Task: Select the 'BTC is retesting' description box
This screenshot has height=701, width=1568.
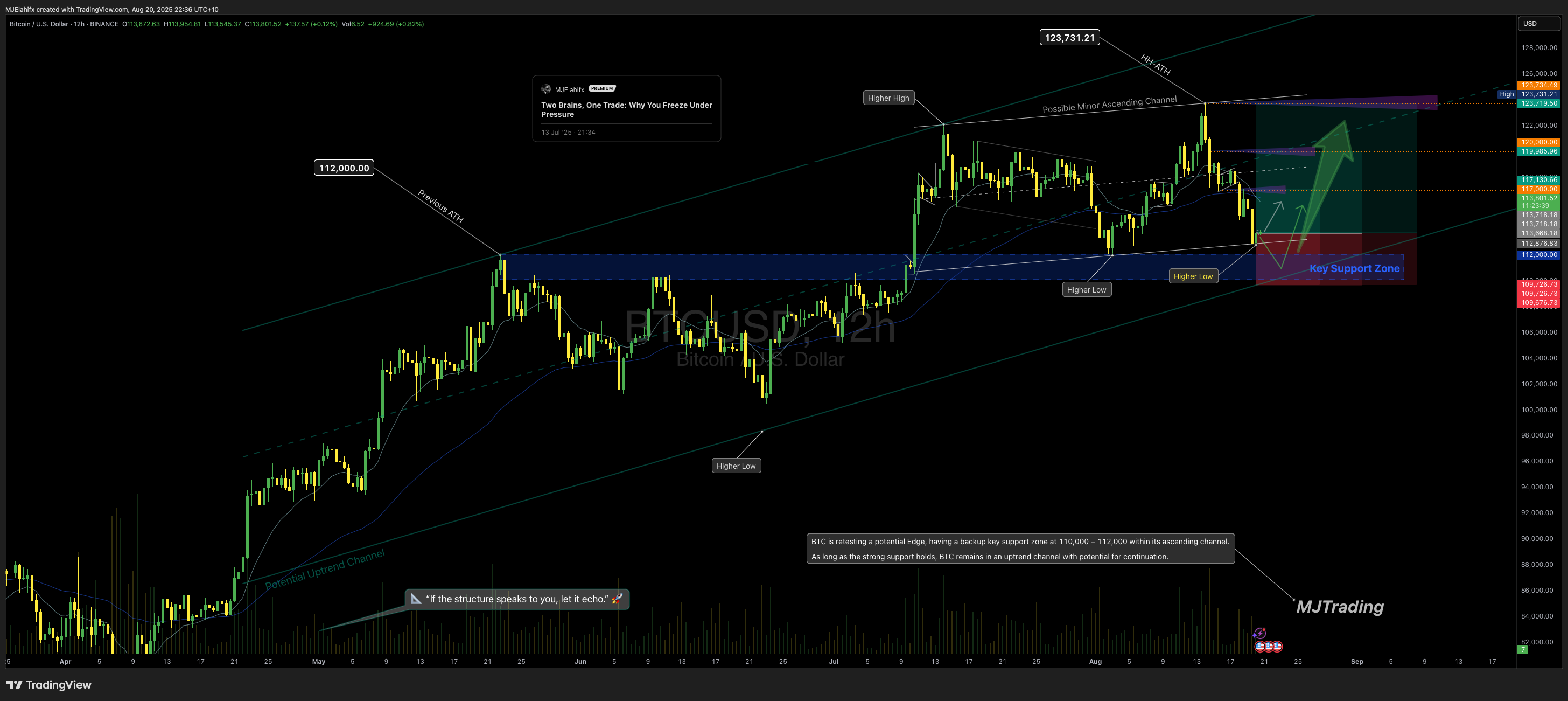Action: pos(1020,549)
